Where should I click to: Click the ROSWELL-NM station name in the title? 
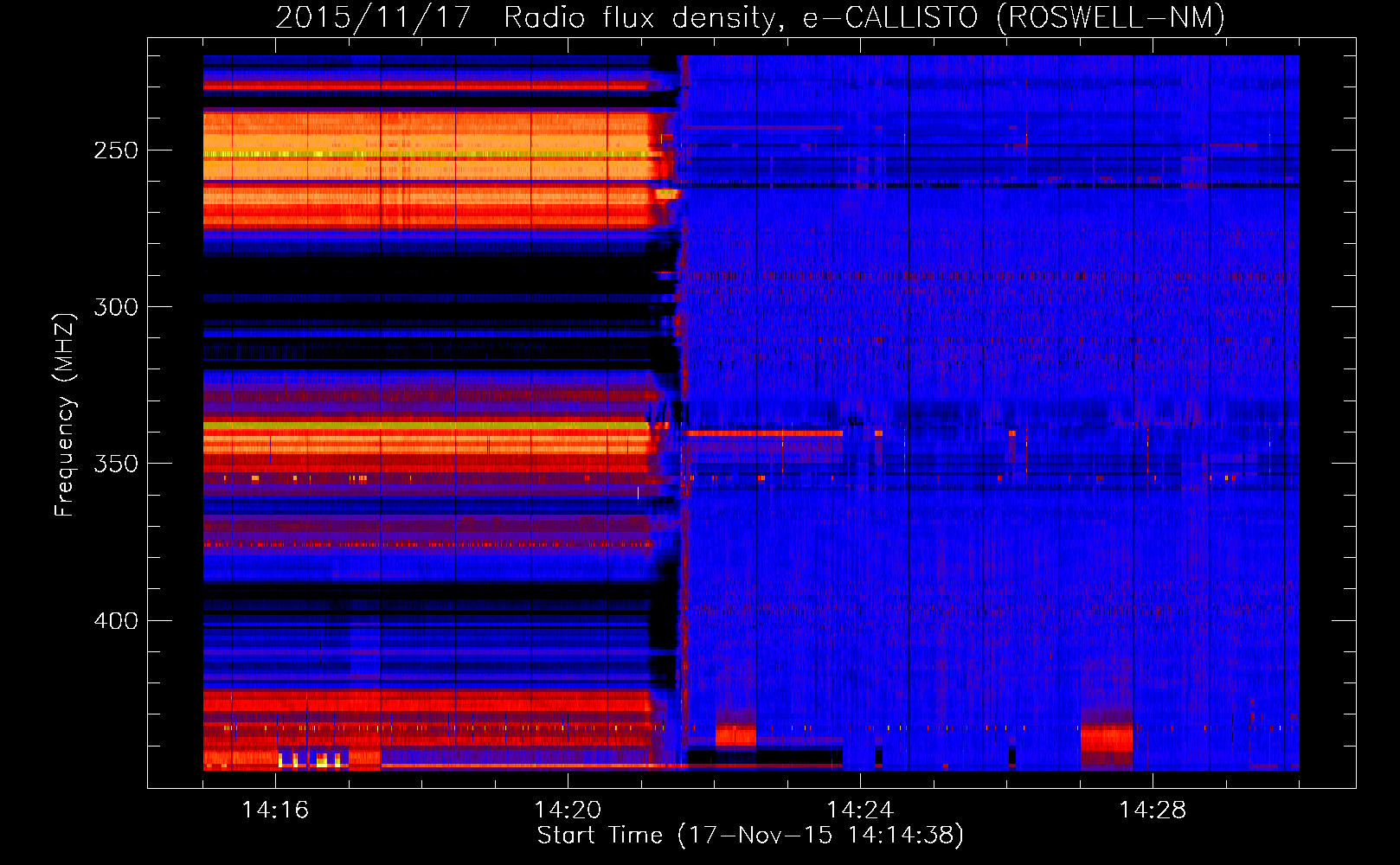(x=1111, y=17)
